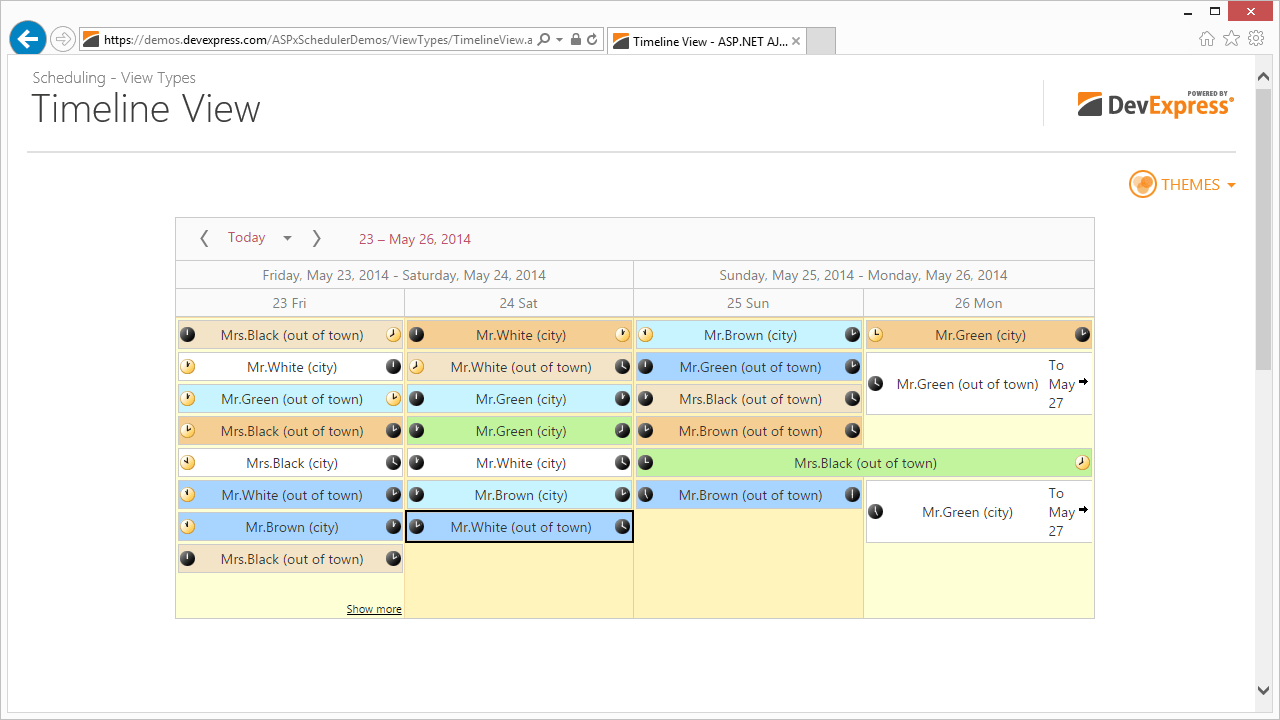
Task: Go back with the browser back arrow
Action: (x=28, y=39)
